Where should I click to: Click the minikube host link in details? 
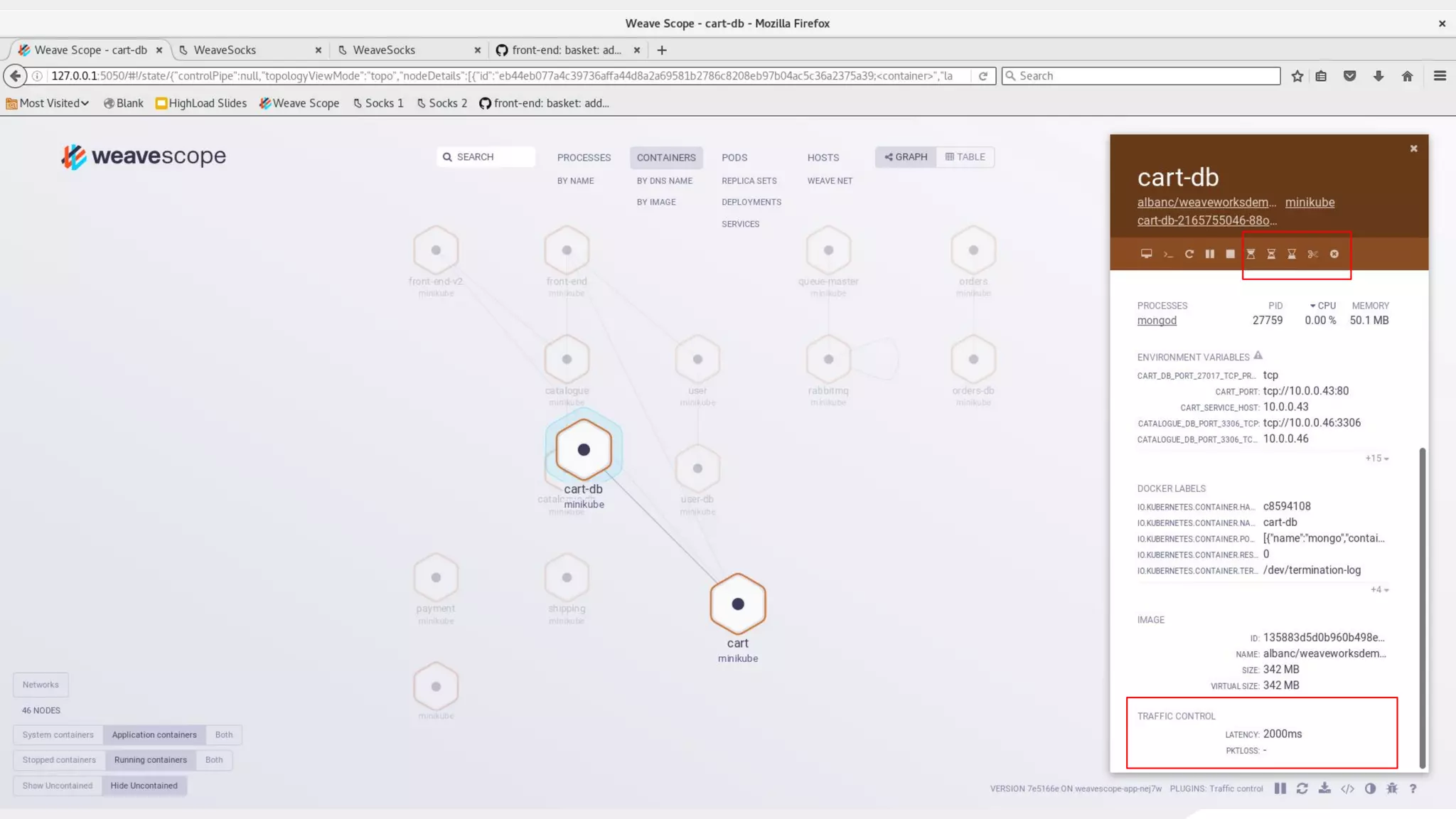click(x=1309, y=203)
